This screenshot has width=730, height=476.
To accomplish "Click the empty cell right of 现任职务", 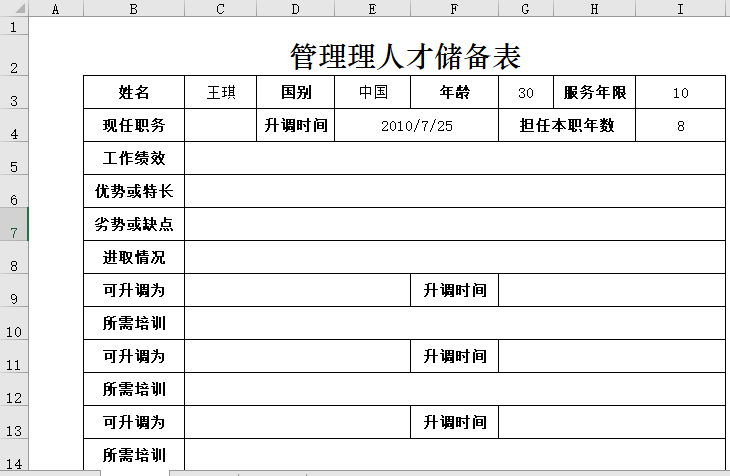I will pyautogui.click(x=221, y=126).
